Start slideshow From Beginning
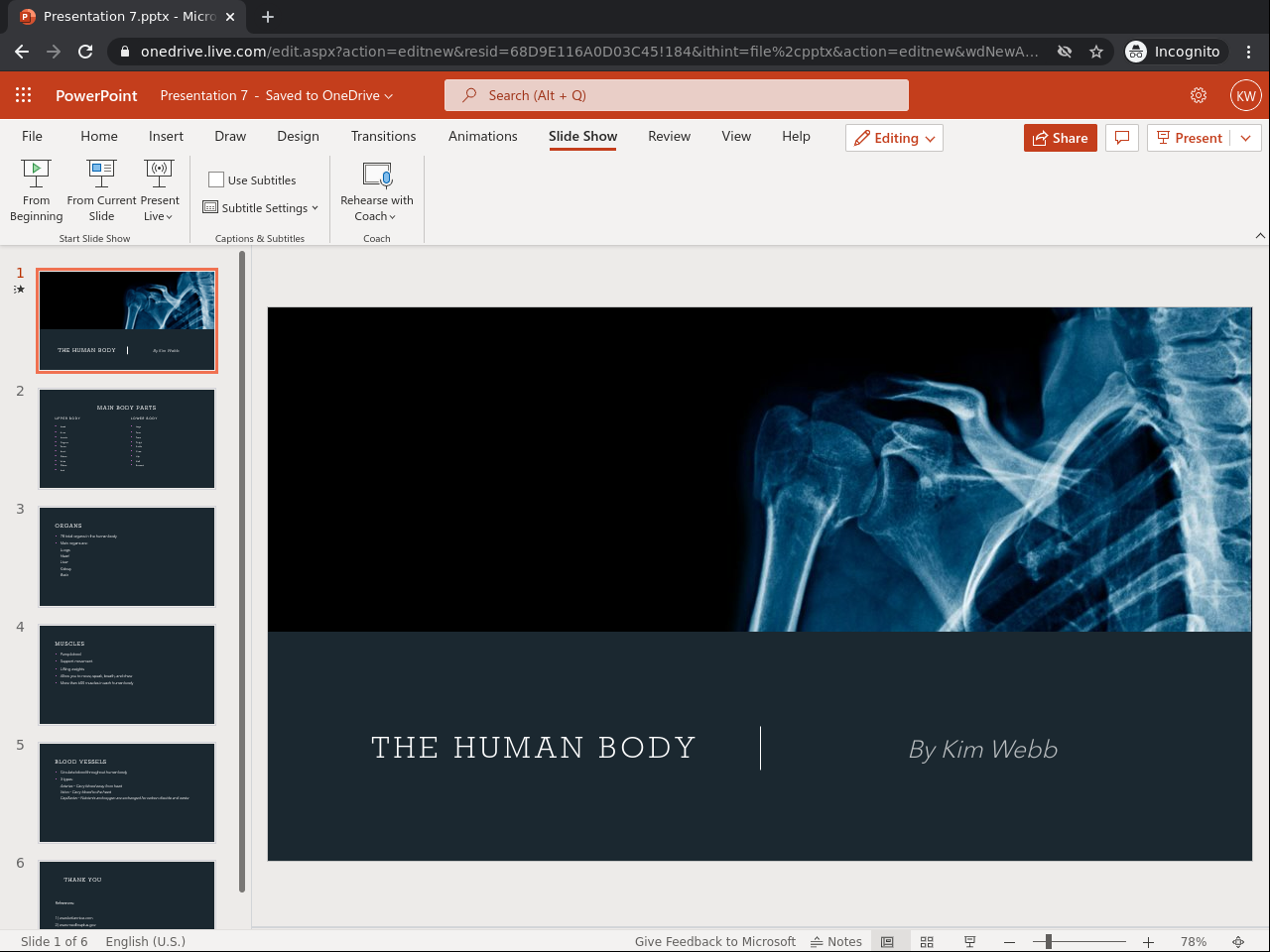Image resolution: width=1270 pixels, height=952 pixels. 36,190
